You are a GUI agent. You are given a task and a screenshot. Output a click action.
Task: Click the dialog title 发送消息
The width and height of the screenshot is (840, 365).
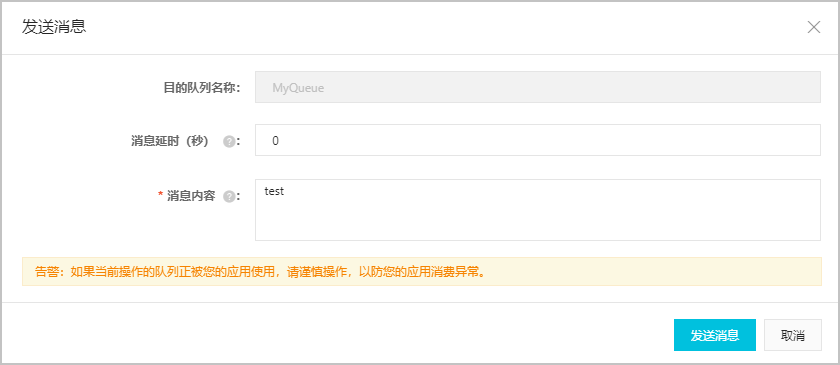pyautogui.click(x=54, y=27)
